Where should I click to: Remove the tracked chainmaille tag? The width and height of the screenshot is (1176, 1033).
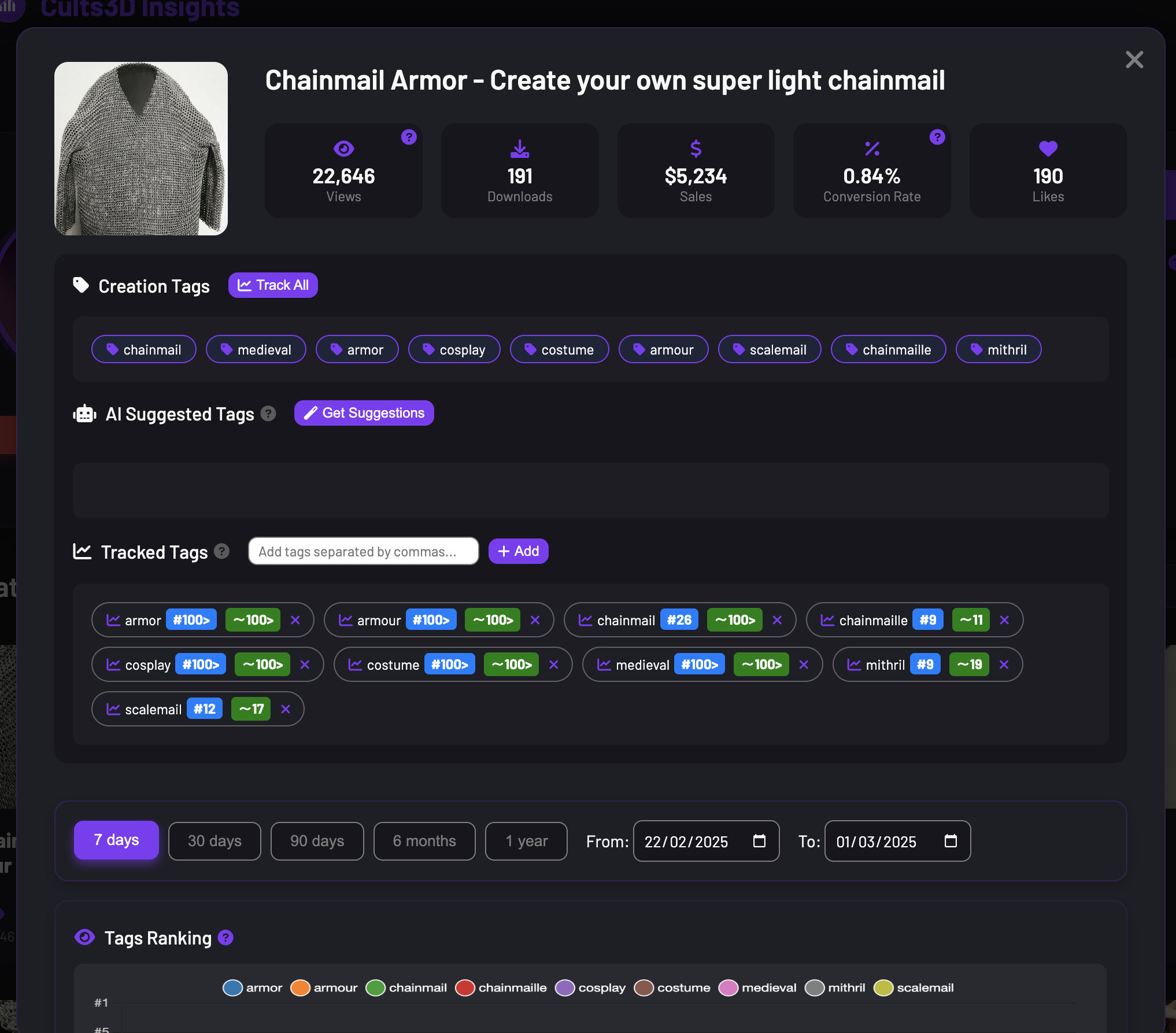pos(1005,620)
